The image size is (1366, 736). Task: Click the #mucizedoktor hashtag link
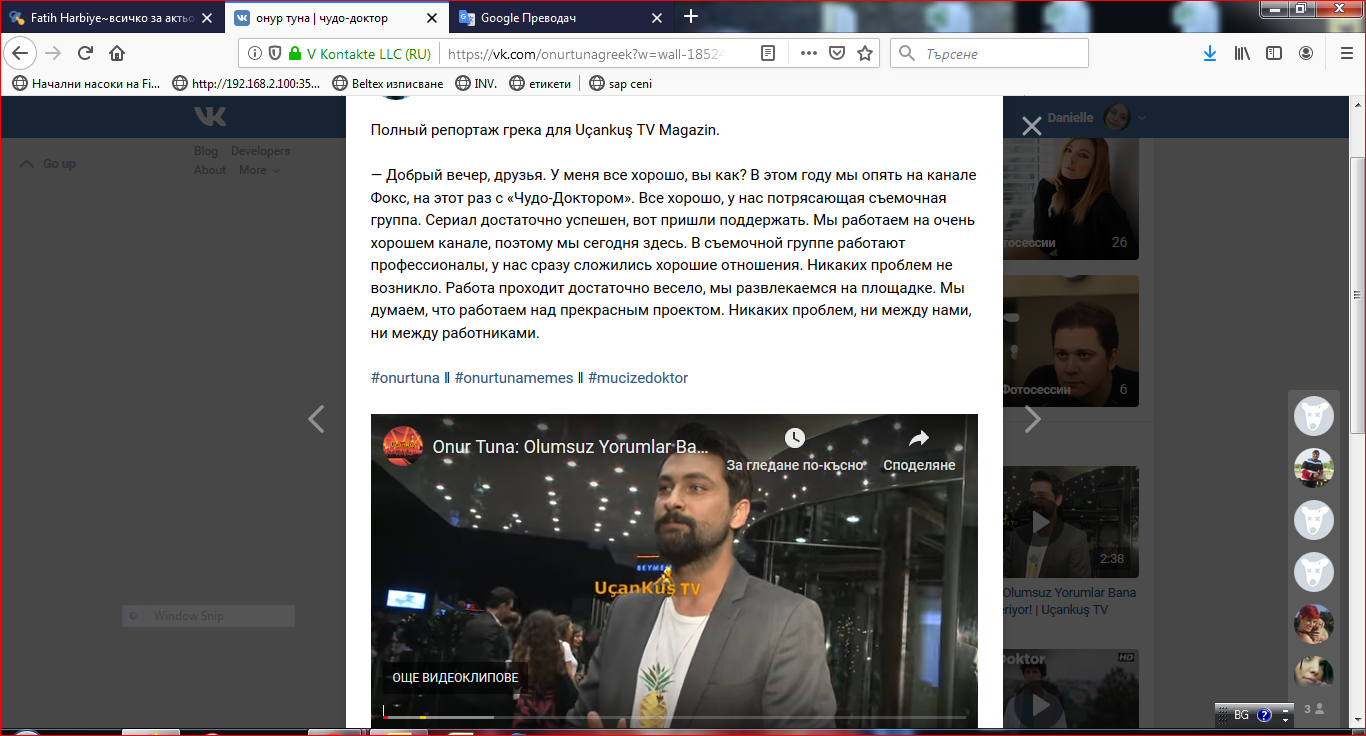[x=638, y=378]
